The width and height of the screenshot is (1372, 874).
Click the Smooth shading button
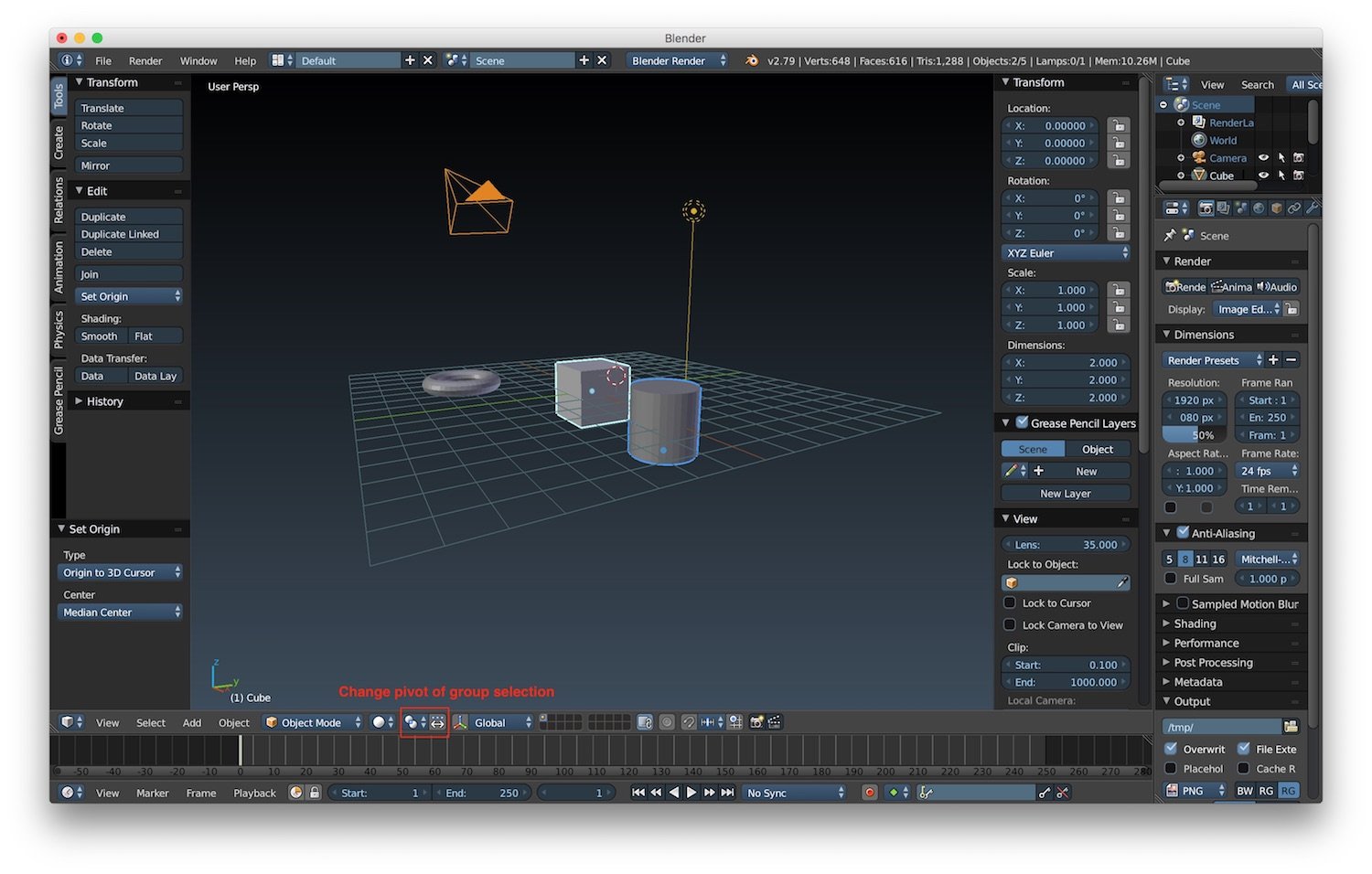pos(102,336)
